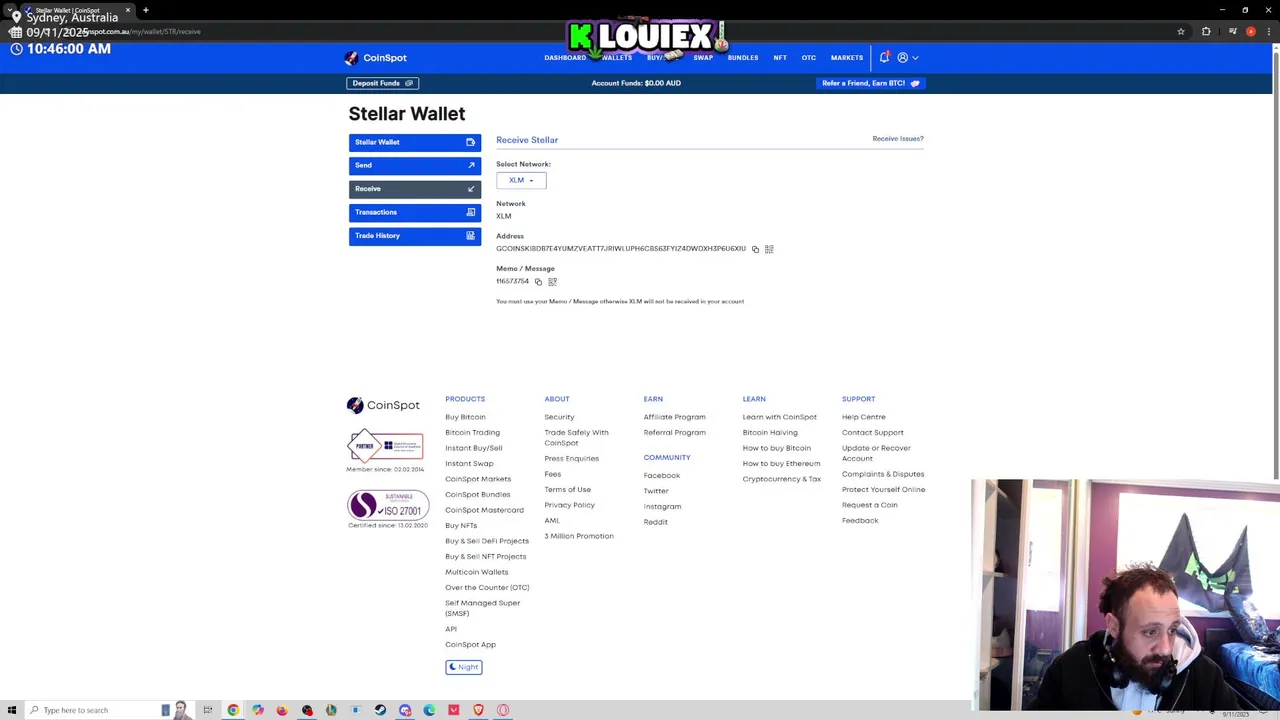
Task: Open Referral Program footer link
Action: (674, 433)
